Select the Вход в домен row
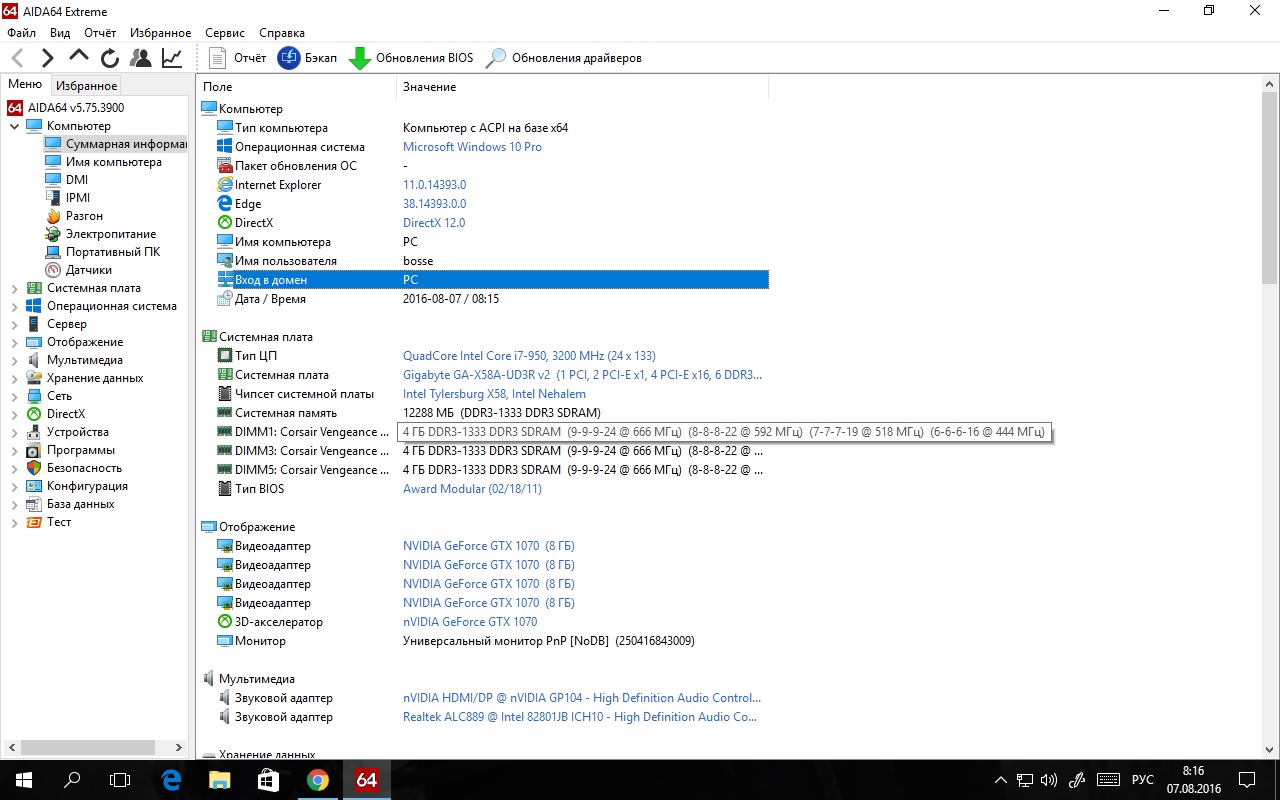This screenshot has width=1280, height=800. coord(492,280)
